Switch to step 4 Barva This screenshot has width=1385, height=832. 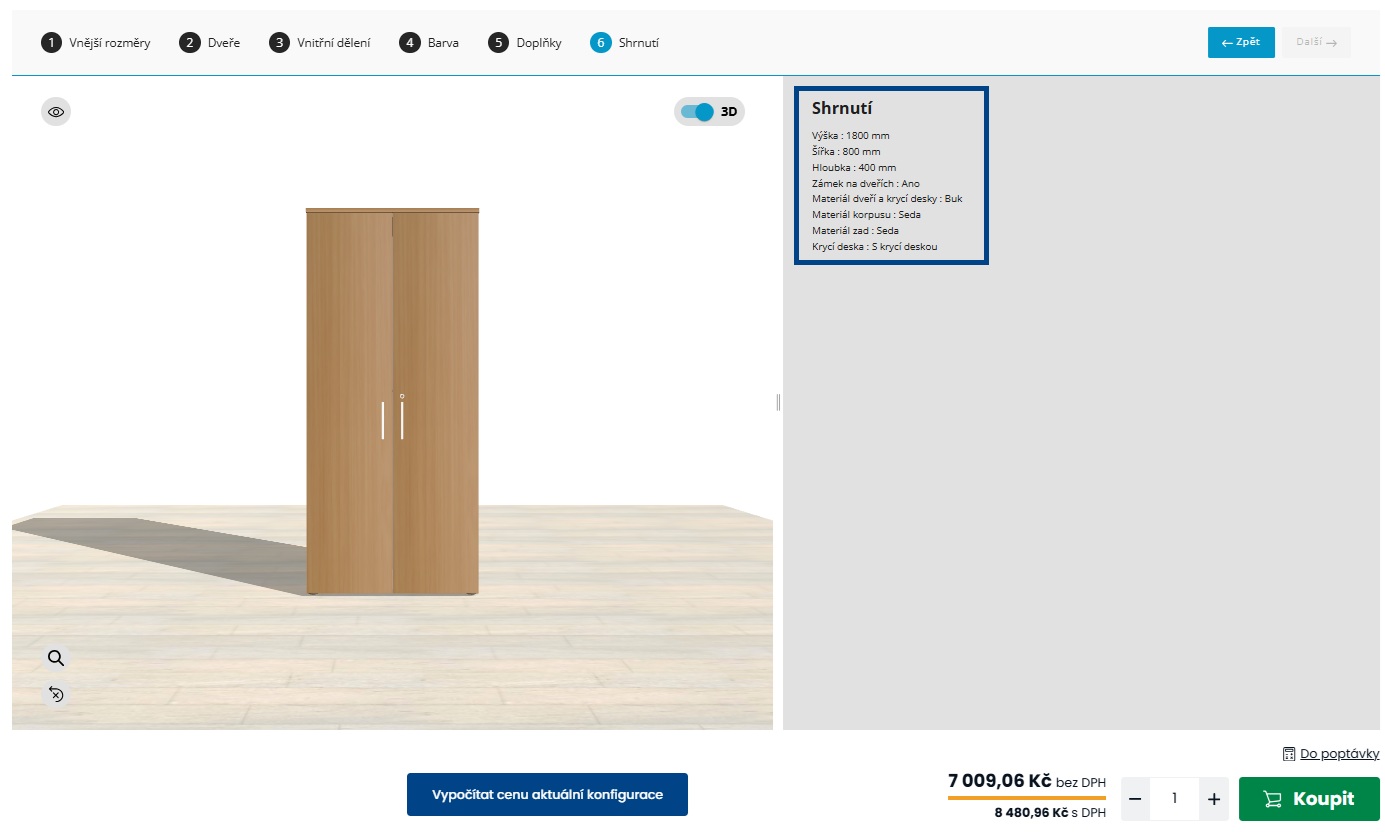click(429, 42)
